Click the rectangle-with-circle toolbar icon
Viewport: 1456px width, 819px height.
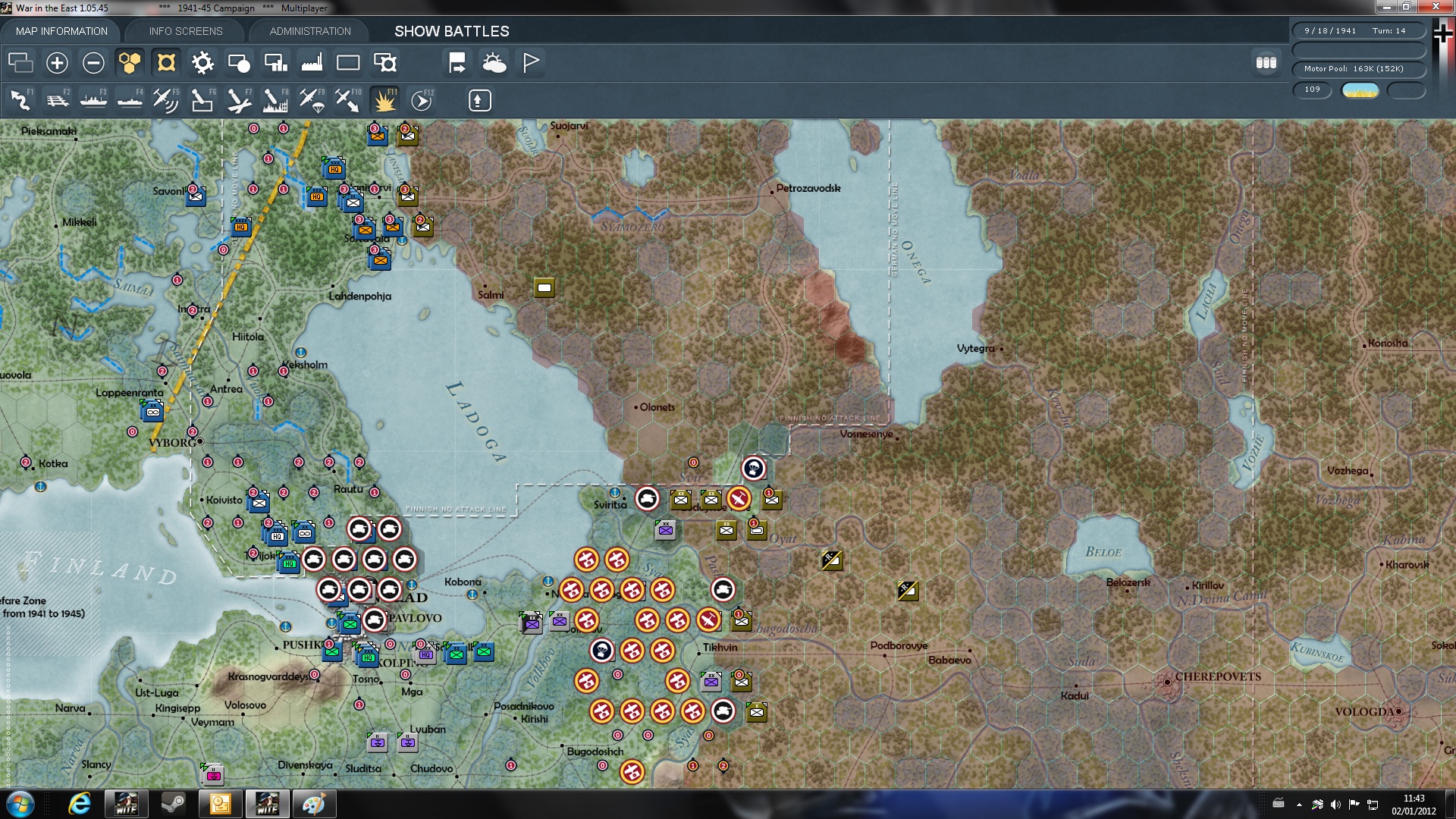[x=239, y=62]
